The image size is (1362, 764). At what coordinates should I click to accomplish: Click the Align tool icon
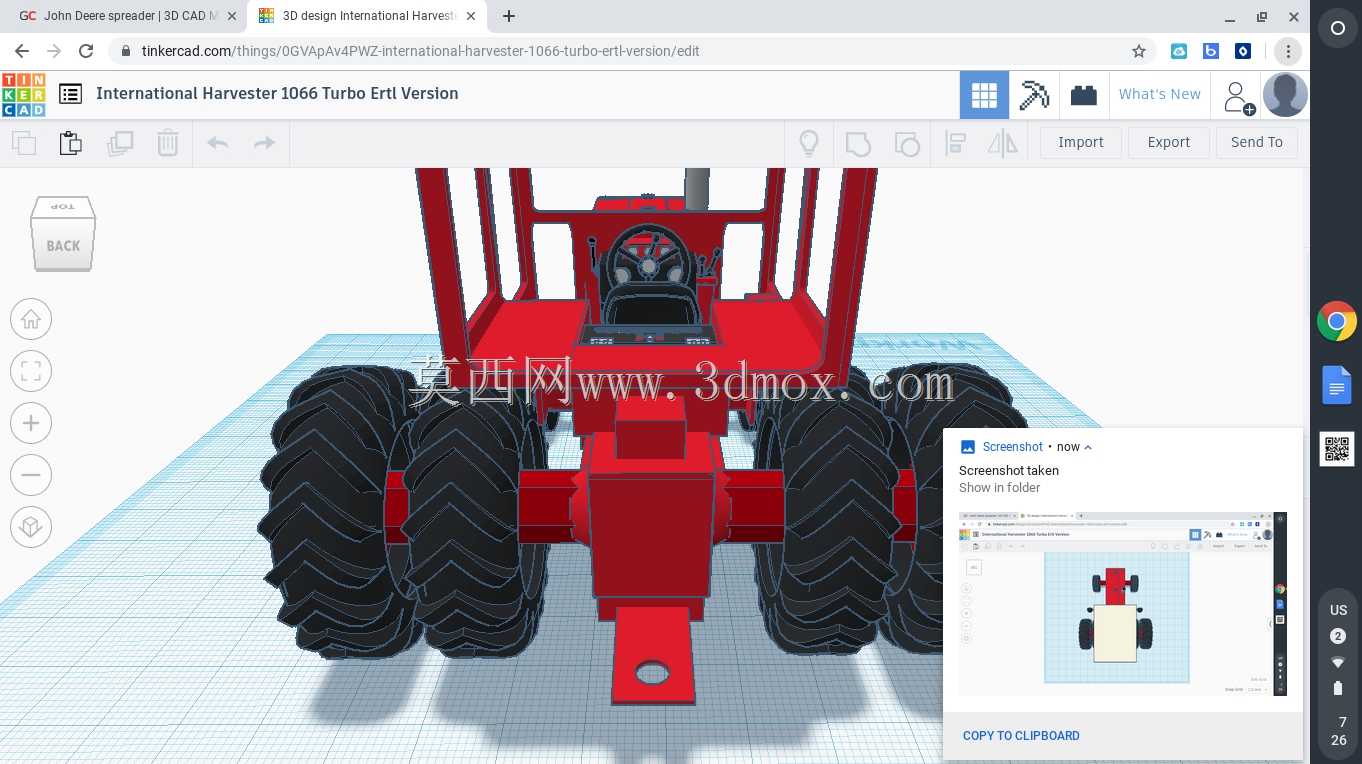point(955,143)
